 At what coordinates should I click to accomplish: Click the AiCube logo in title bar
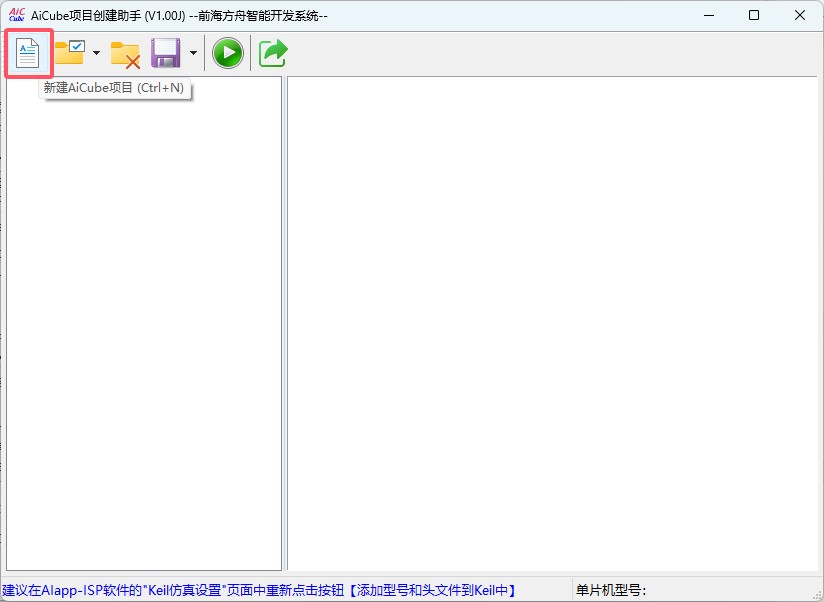click(16, 15)
